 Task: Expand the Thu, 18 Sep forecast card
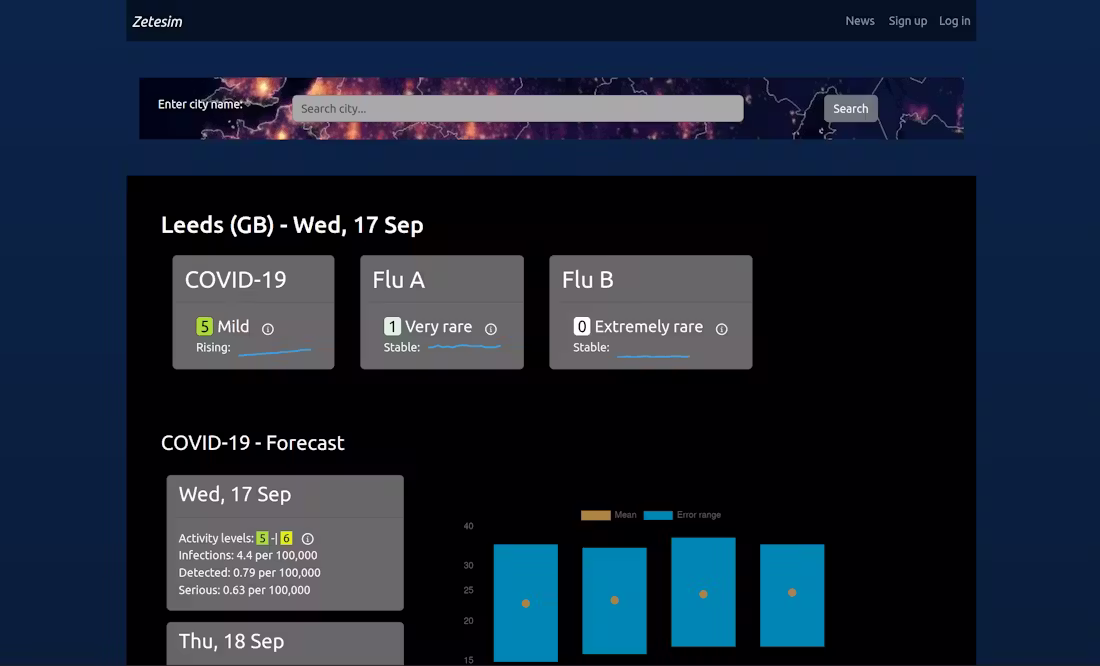tap(284, 642)
